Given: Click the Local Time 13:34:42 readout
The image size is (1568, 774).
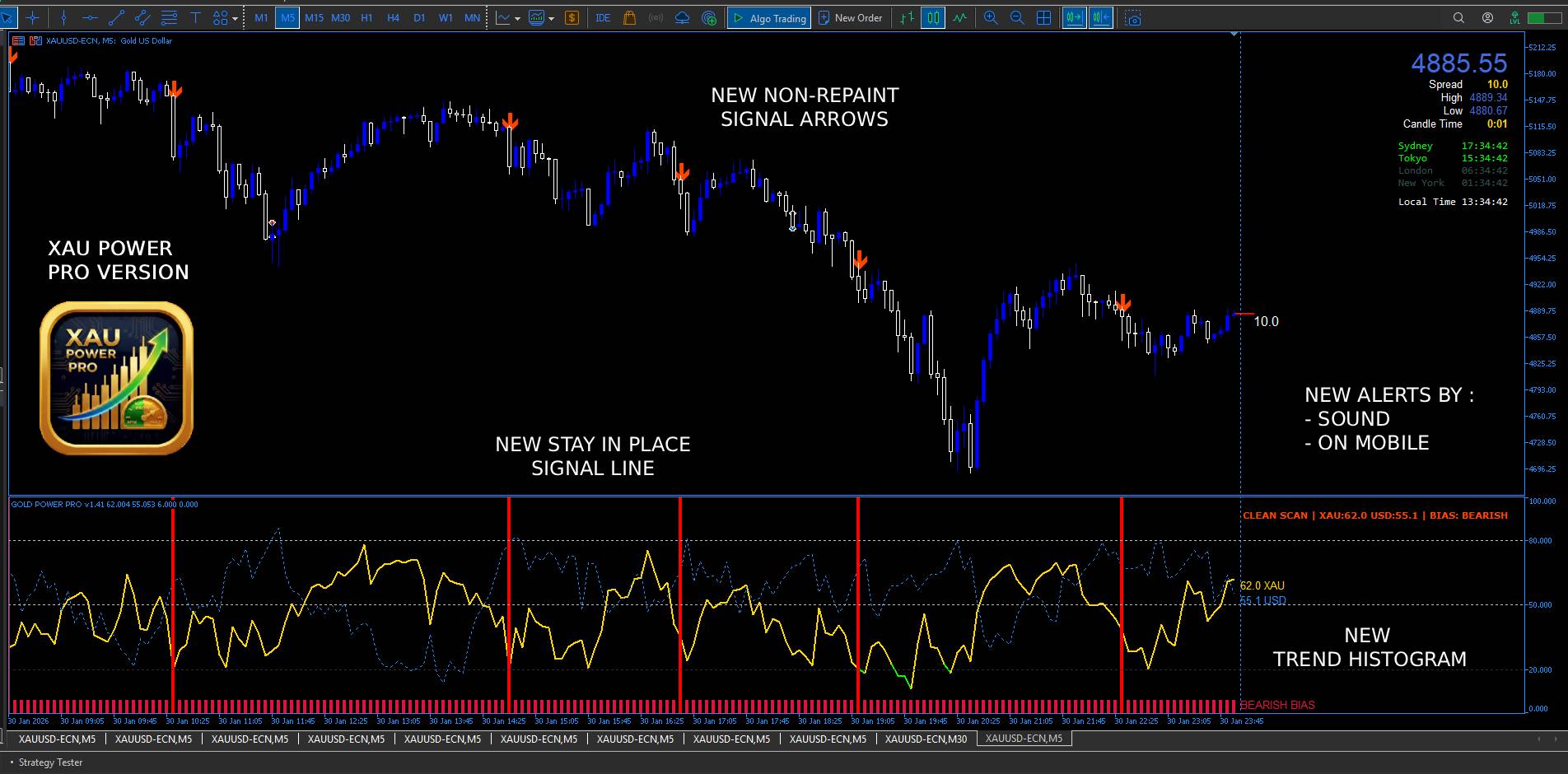Looking at the screenshot, I should point(1453,202).
